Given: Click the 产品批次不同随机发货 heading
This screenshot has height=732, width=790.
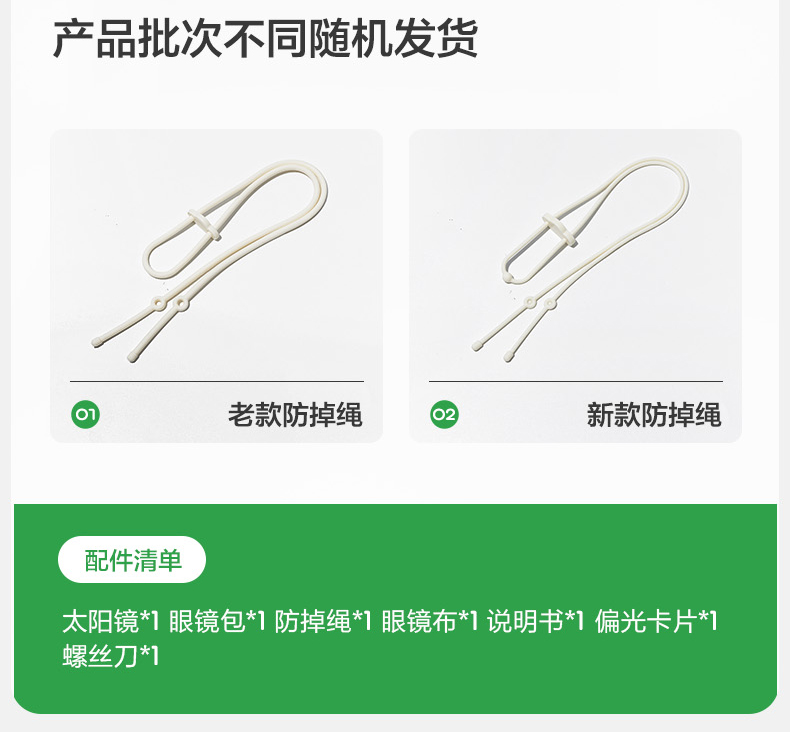Looking at the screenshot, I should pyautogui.click(x=266, y=39).
